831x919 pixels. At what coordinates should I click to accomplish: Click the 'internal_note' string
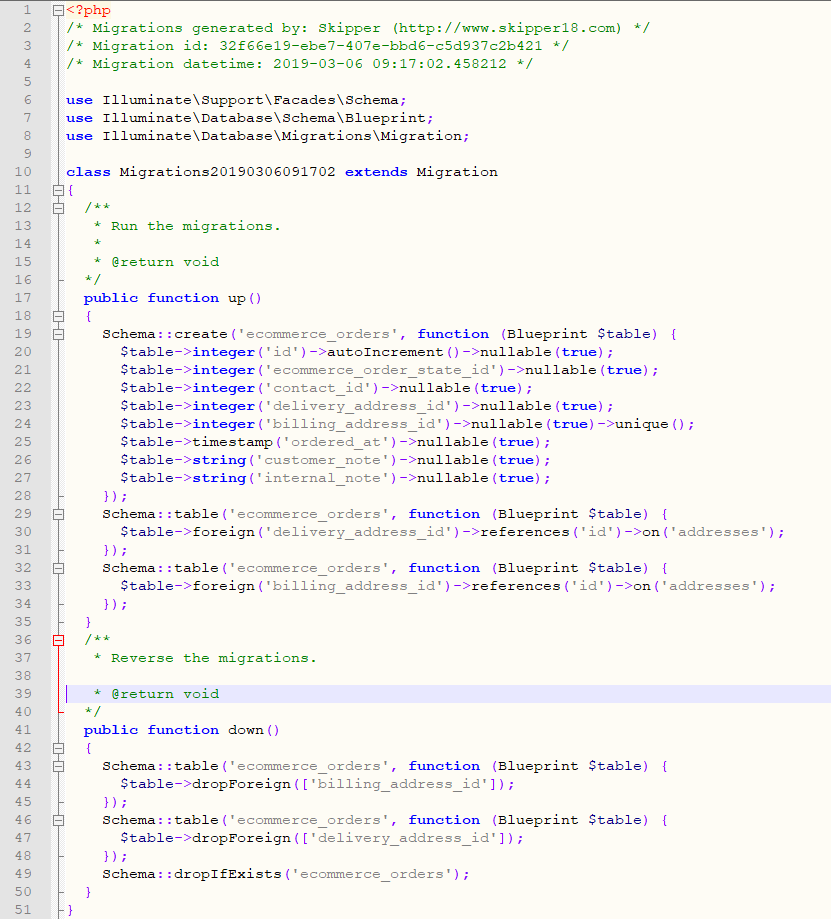(322, 478)
